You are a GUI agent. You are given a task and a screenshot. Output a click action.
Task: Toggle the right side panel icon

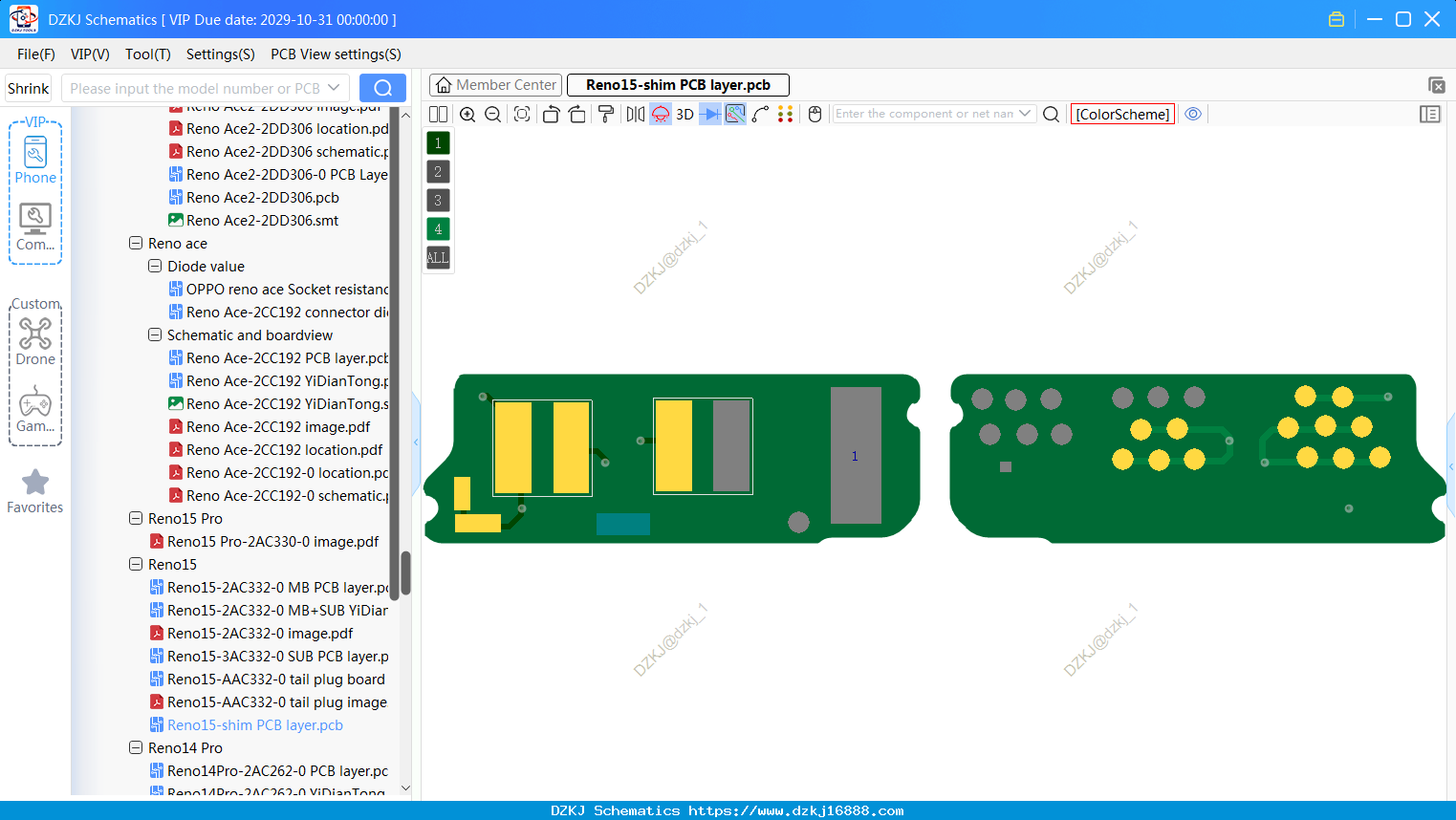tap(1430, 115)
